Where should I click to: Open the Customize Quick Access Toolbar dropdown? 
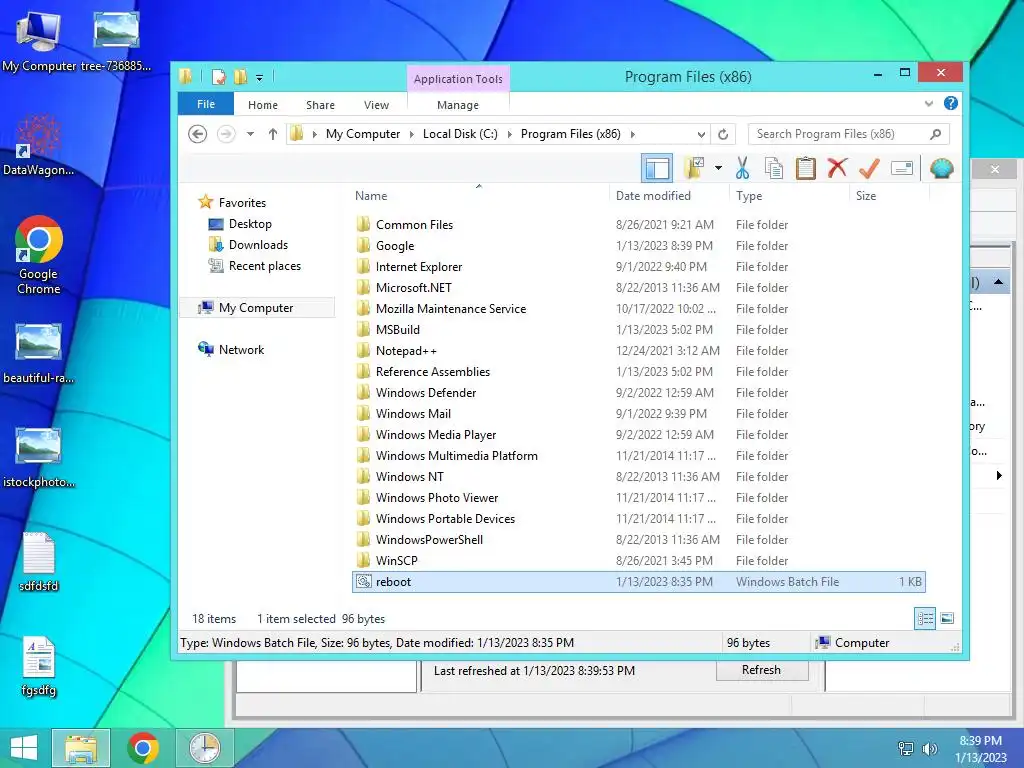click(259, 78)
